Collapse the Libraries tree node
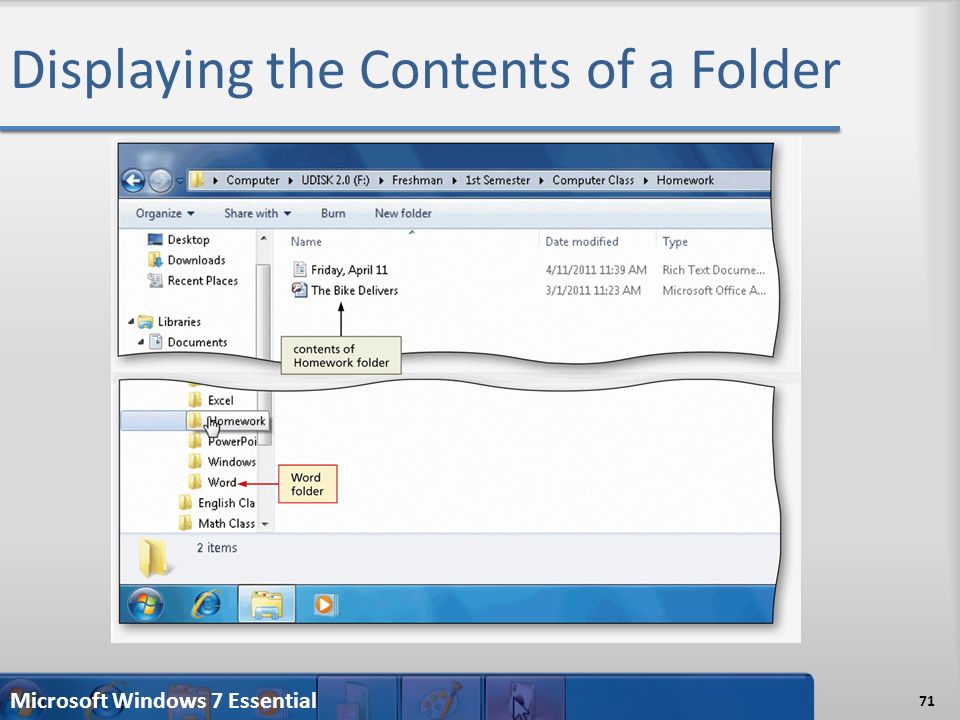This screenshot has height=720, width=960. (131, 321)
